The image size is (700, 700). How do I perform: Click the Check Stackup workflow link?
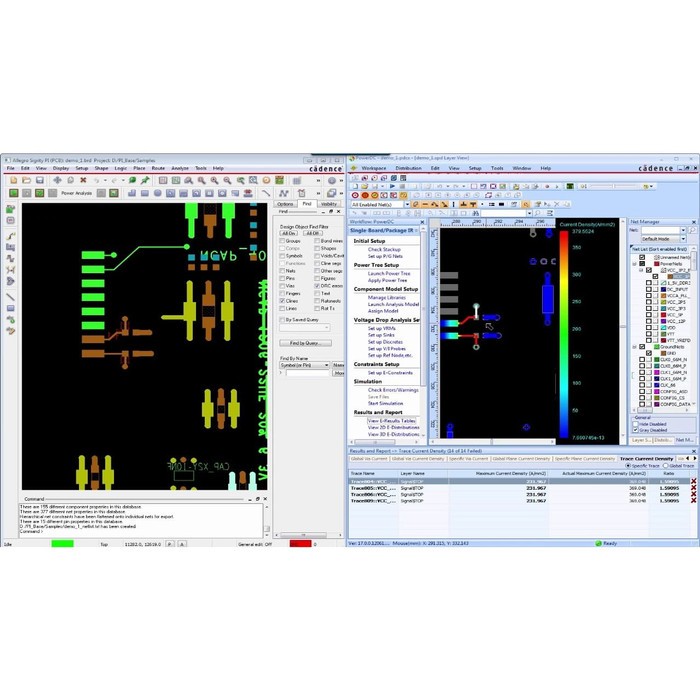click(384, 250)
